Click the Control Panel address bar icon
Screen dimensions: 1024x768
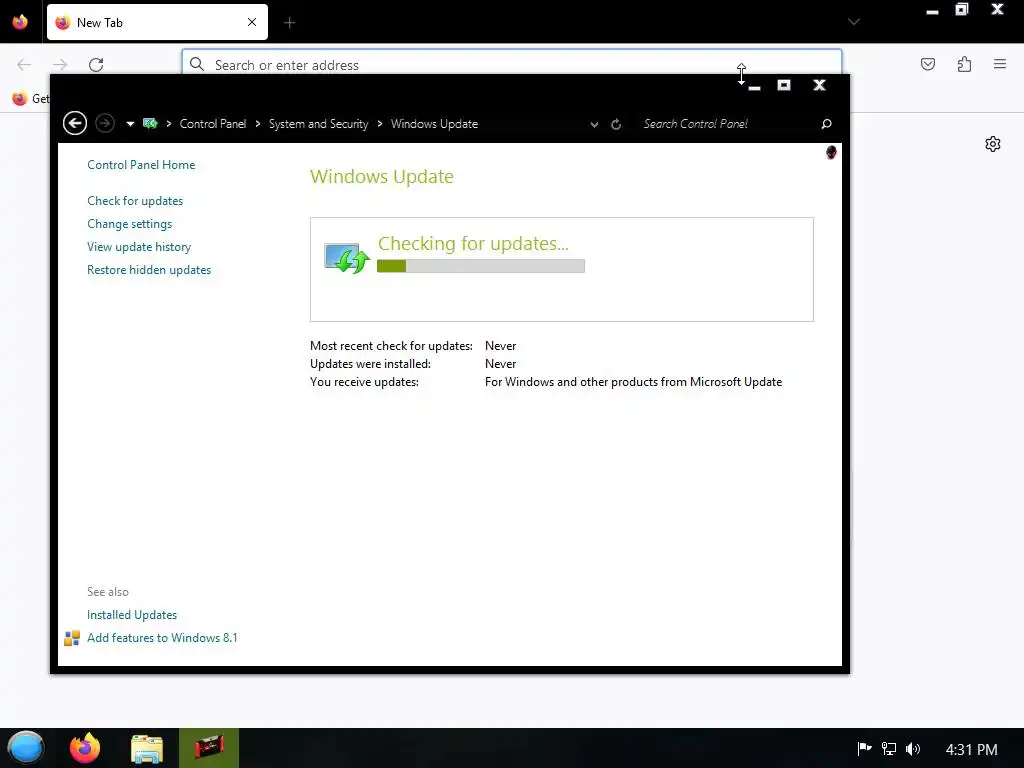click(x=150, y=123)
